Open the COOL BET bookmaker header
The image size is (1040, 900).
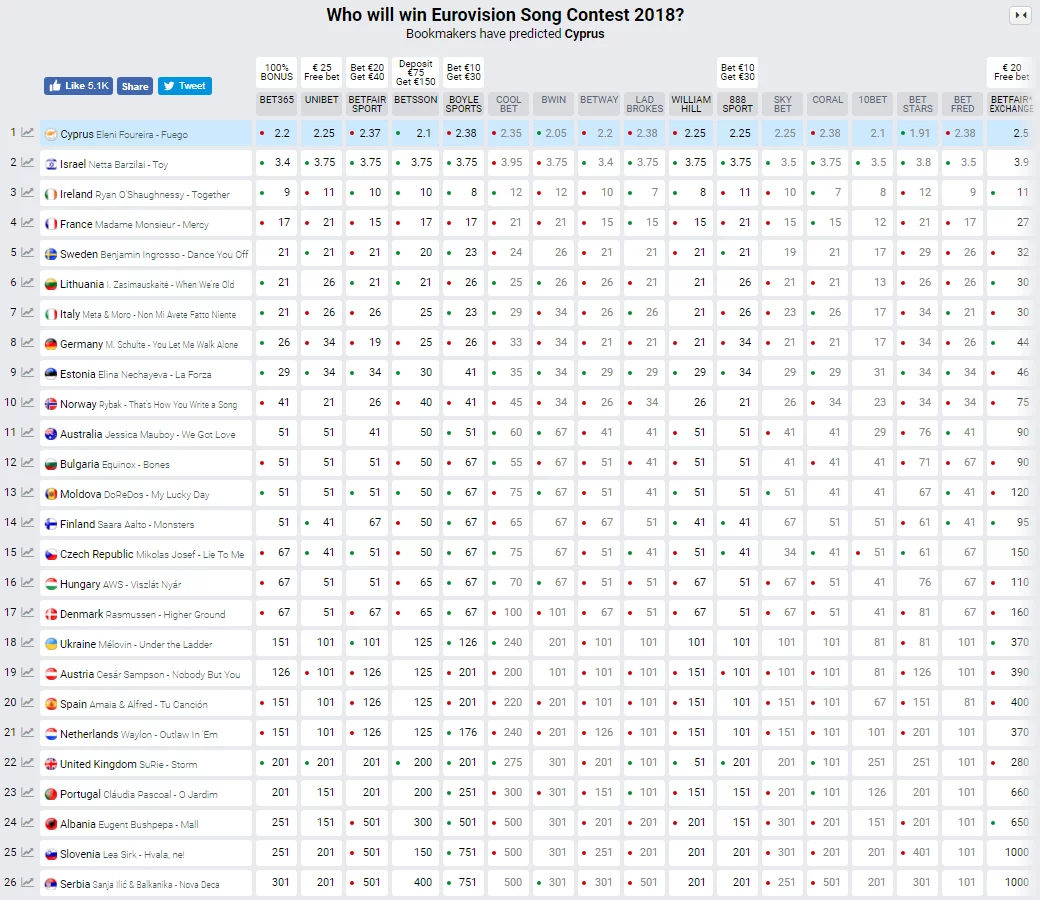[509, 103]
